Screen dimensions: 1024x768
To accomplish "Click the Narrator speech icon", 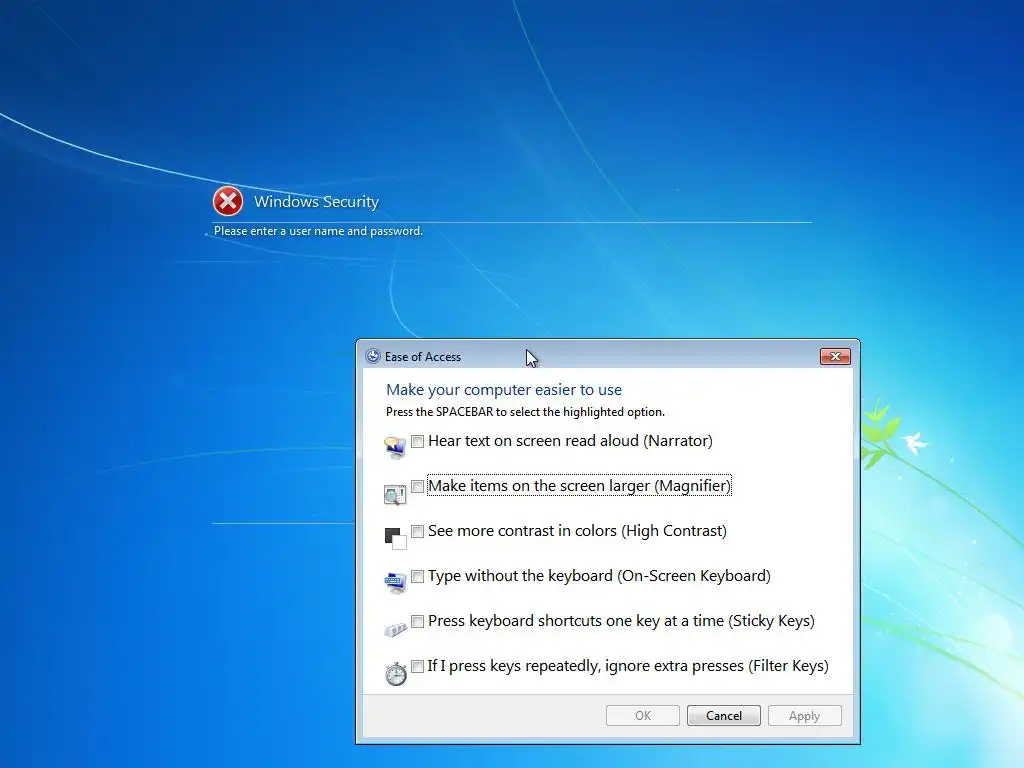I will (x=395, y=447).
